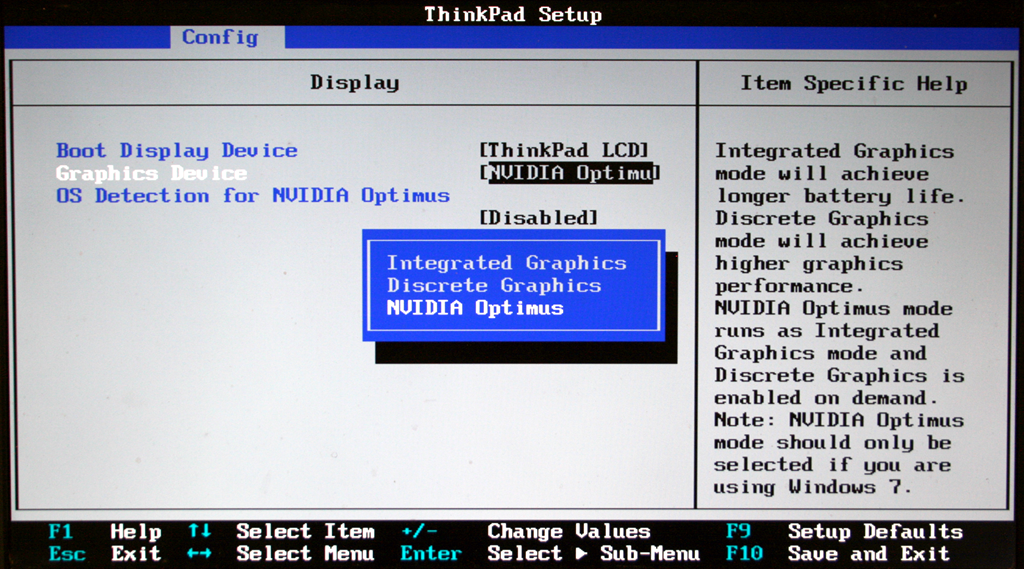Click the Display section heading
The image size is (1024, 569).
tap(355, 82)
